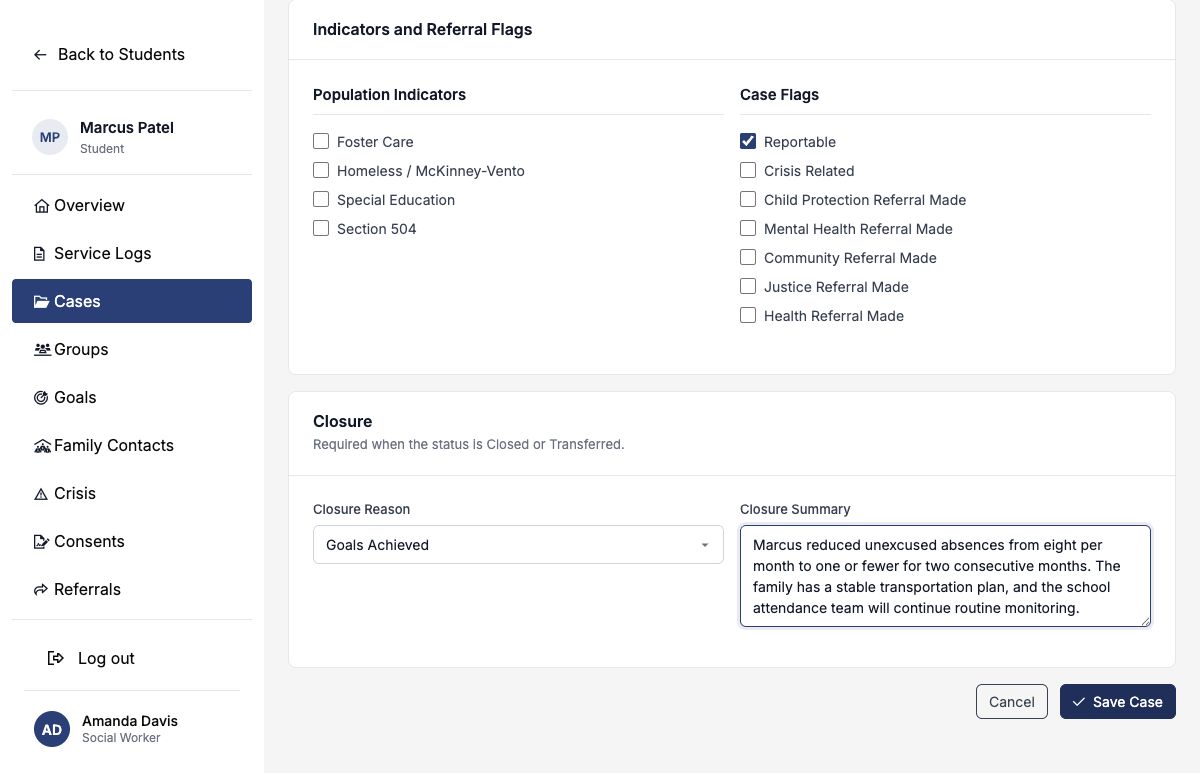This screenshot has width=1200, height=773.
Task: Click inside the Closure Summary text area
Action: pyautogui.click(x=945, y=576)
